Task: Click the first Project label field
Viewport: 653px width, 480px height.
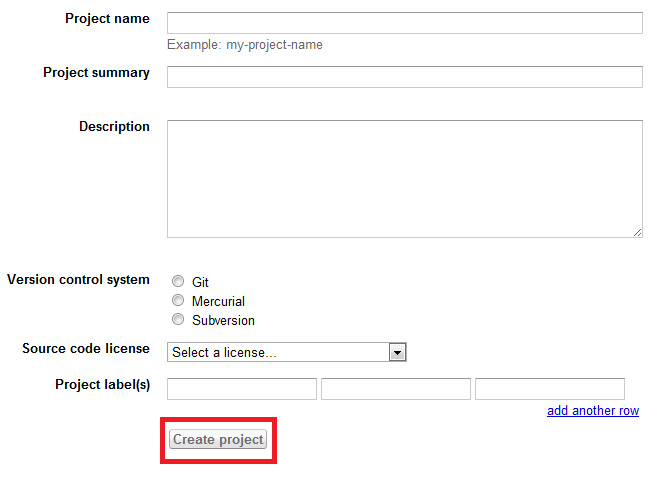Action: 242,389
